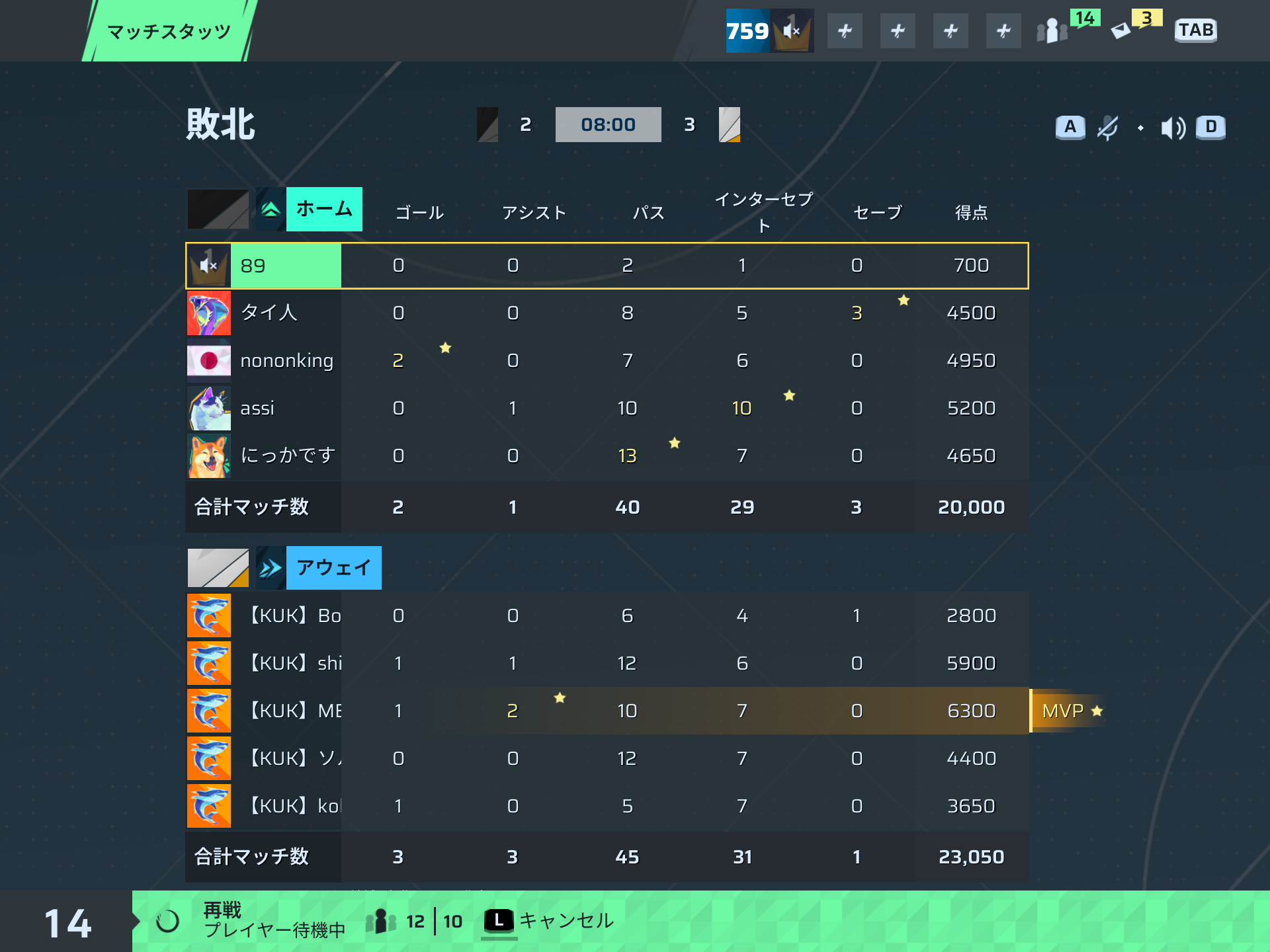Select the ホーム team label
The height and width of the screenshot is (952, 1270).
click(x=324, y=209)
